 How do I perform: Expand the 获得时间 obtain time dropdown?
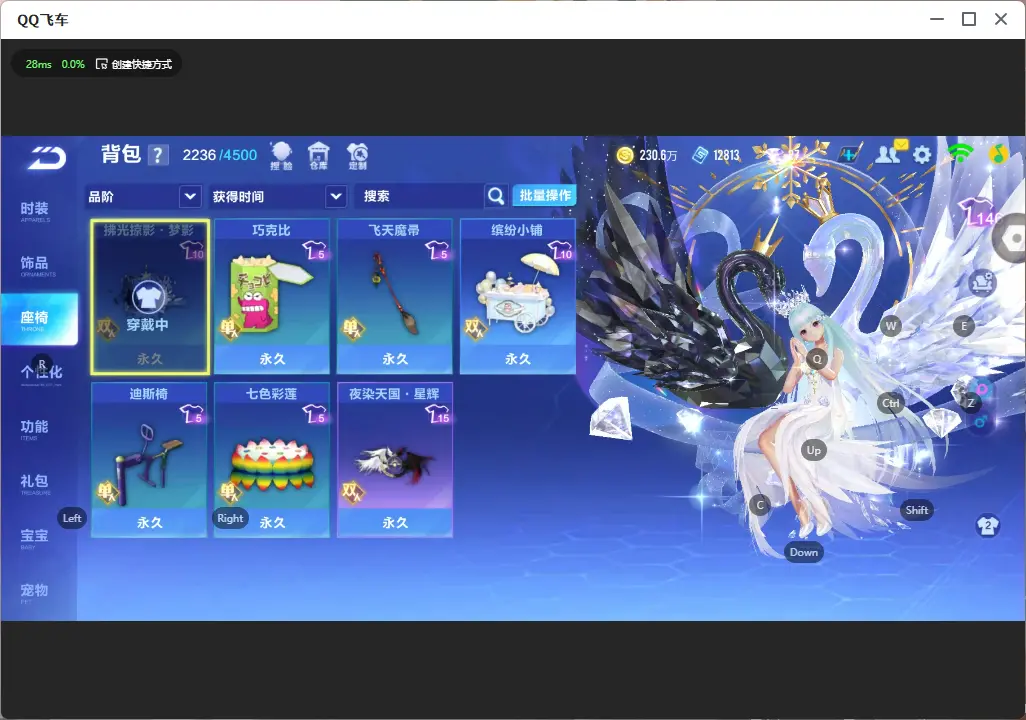(x=277, y=196)
